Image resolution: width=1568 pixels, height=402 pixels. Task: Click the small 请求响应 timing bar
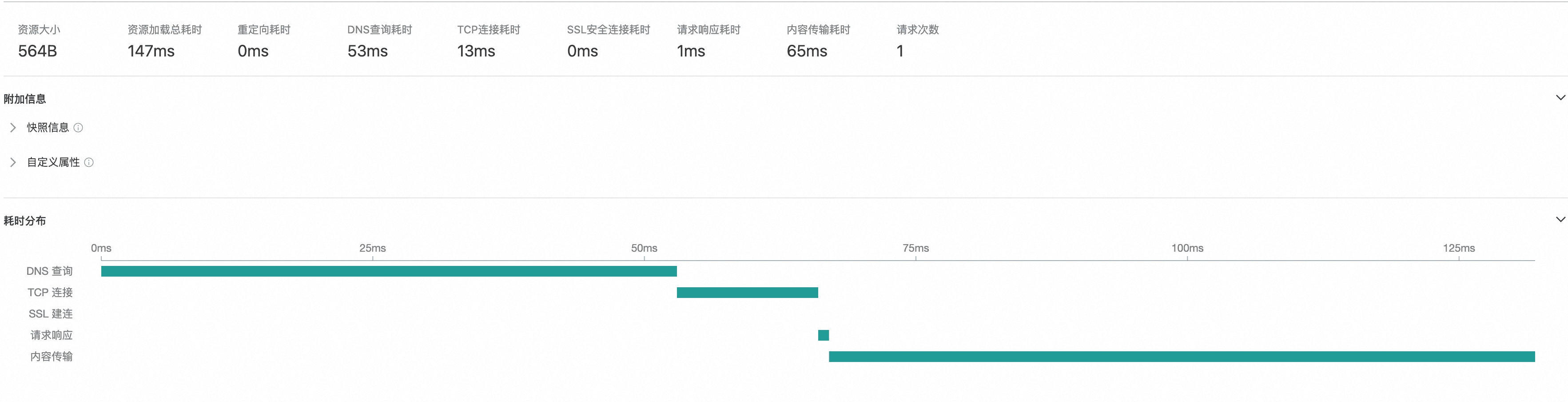point(823,335)
